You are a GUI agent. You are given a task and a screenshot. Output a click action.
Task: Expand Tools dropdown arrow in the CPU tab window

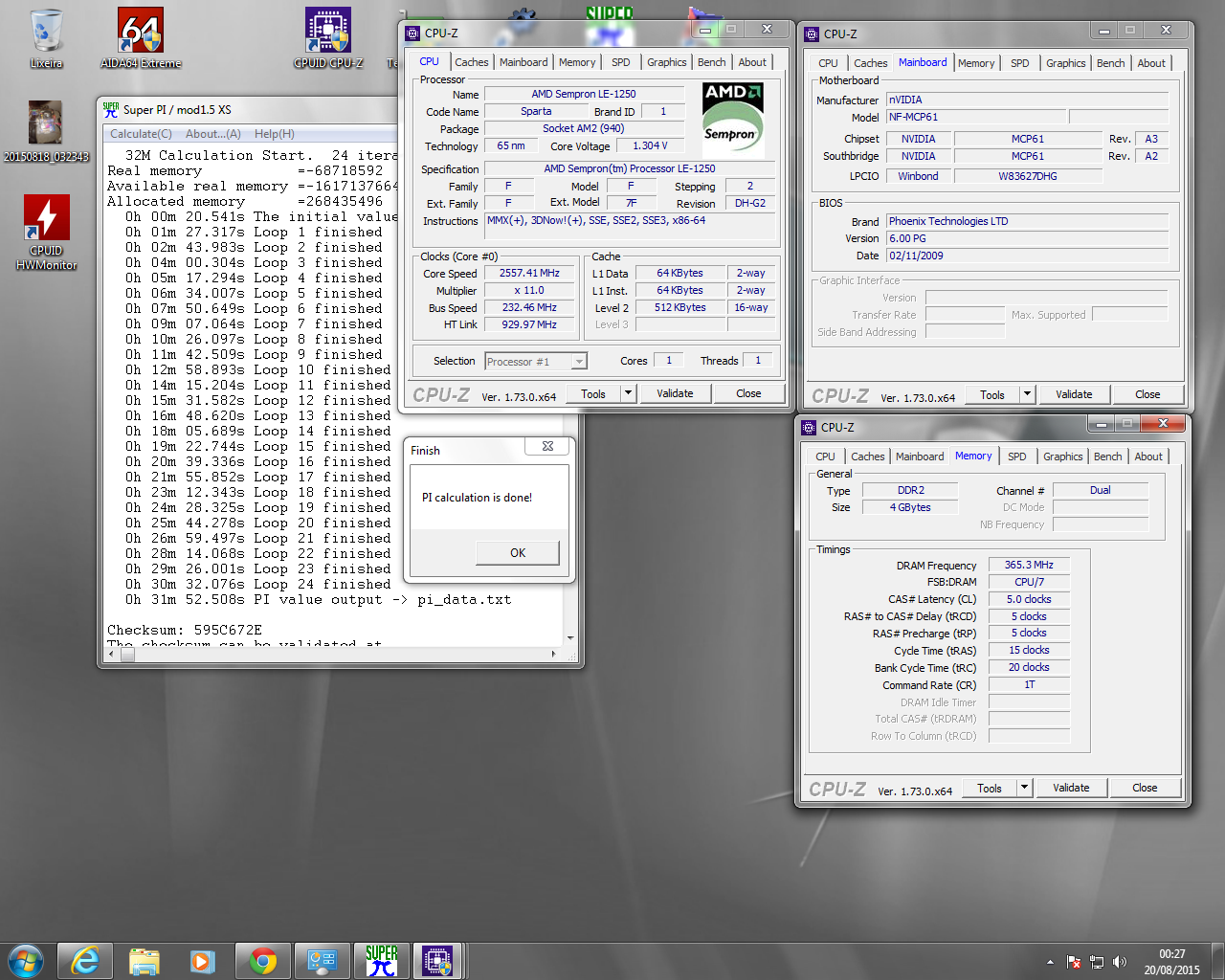tap(628, 393)
